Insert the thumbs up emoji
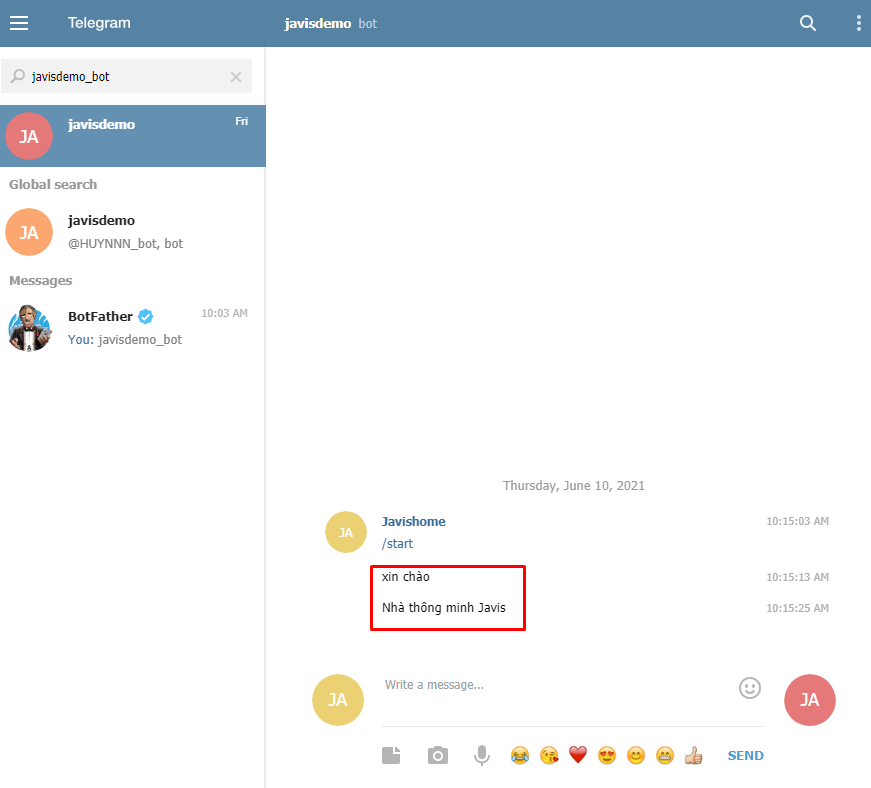Screen dimensions: 871x788 (693, 755)
